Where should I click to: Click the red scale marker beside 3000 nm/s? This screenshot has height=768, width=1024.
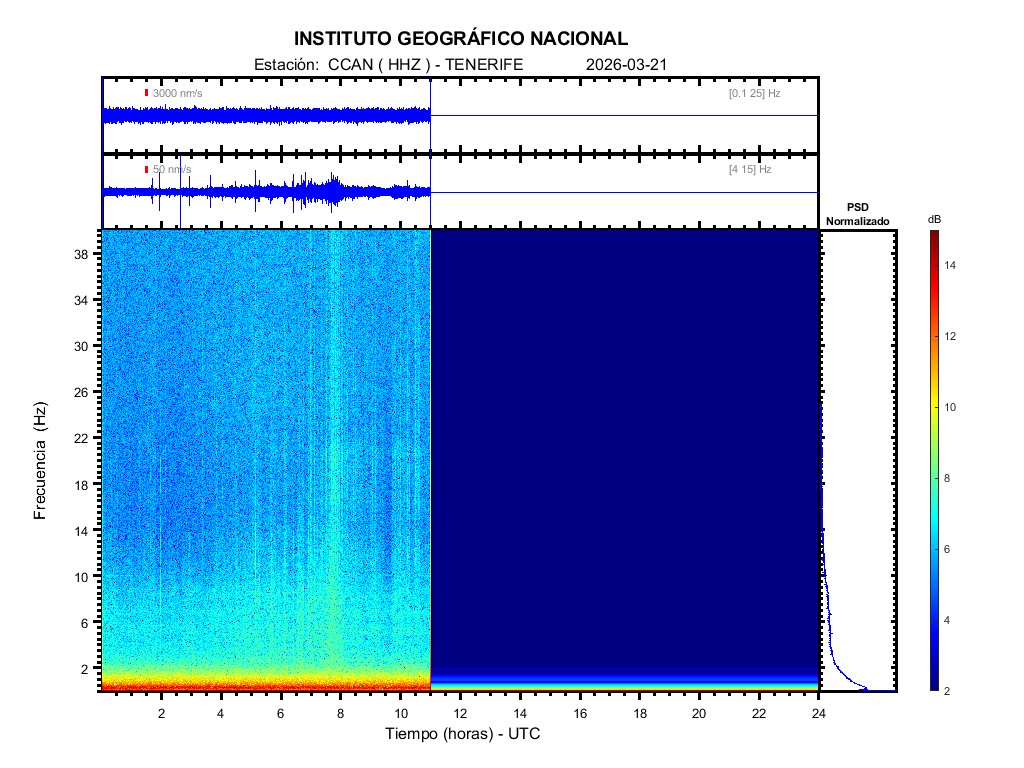(x=146, y=93)
